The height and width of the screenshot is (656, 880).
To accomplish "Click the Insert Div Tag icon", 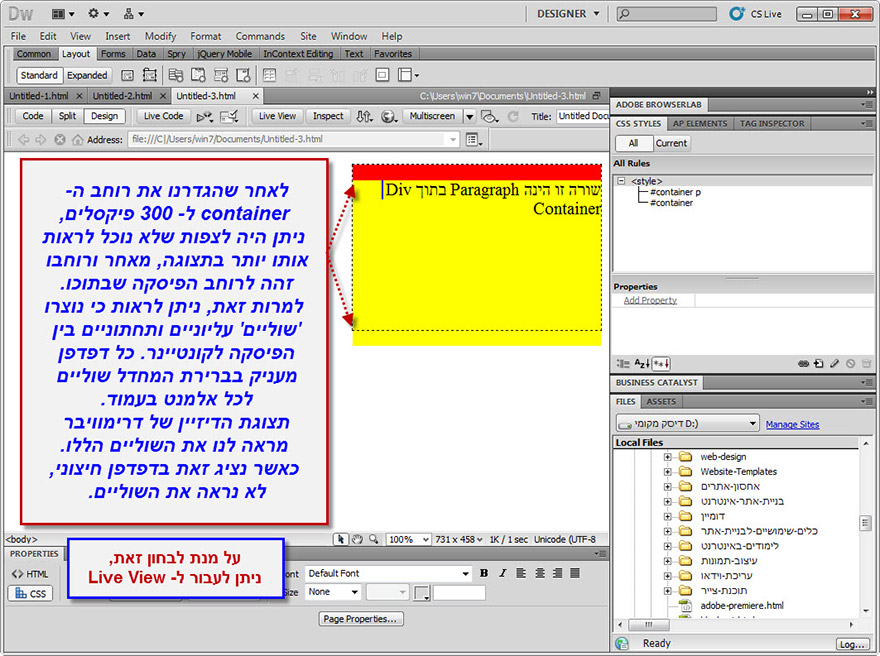I will coord(128,75).
